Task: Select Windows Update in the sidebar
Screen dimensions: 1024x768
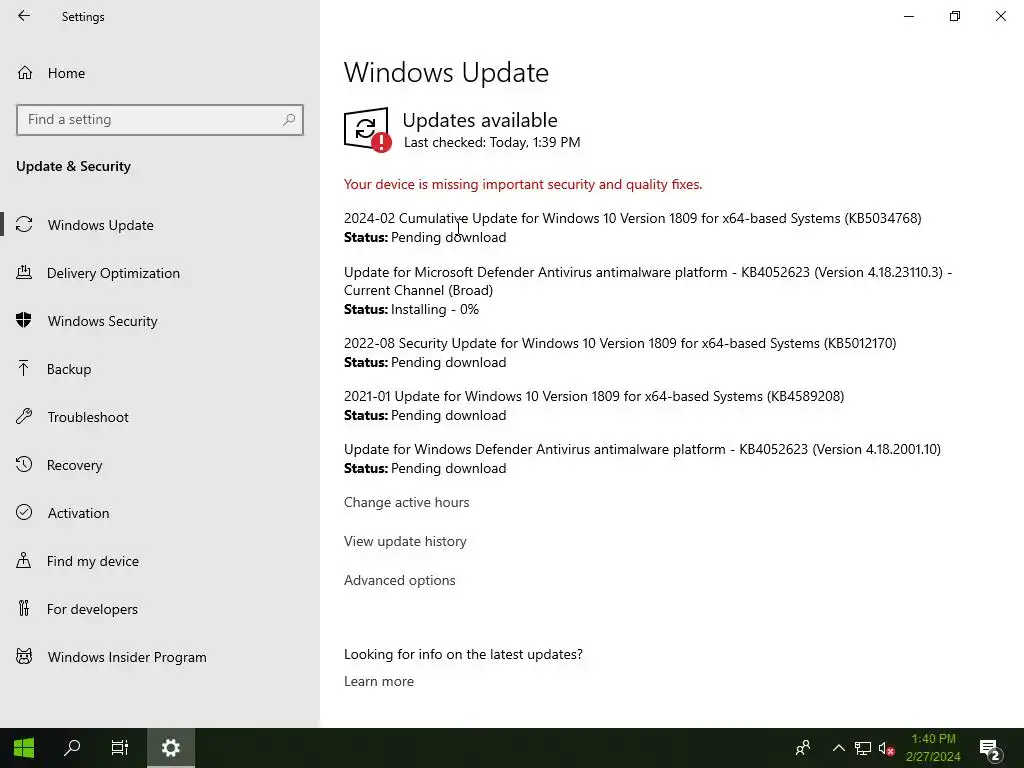Action: click(101, 225)
